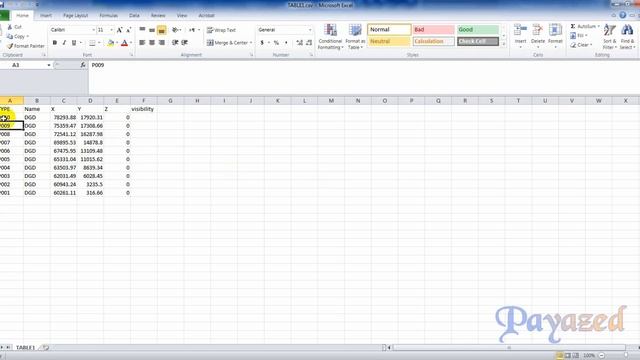Screen dimensions: 640x360
Task: Select the highlighted Bottom Align button
Action: pyautogui.click(x=162, y=30)
